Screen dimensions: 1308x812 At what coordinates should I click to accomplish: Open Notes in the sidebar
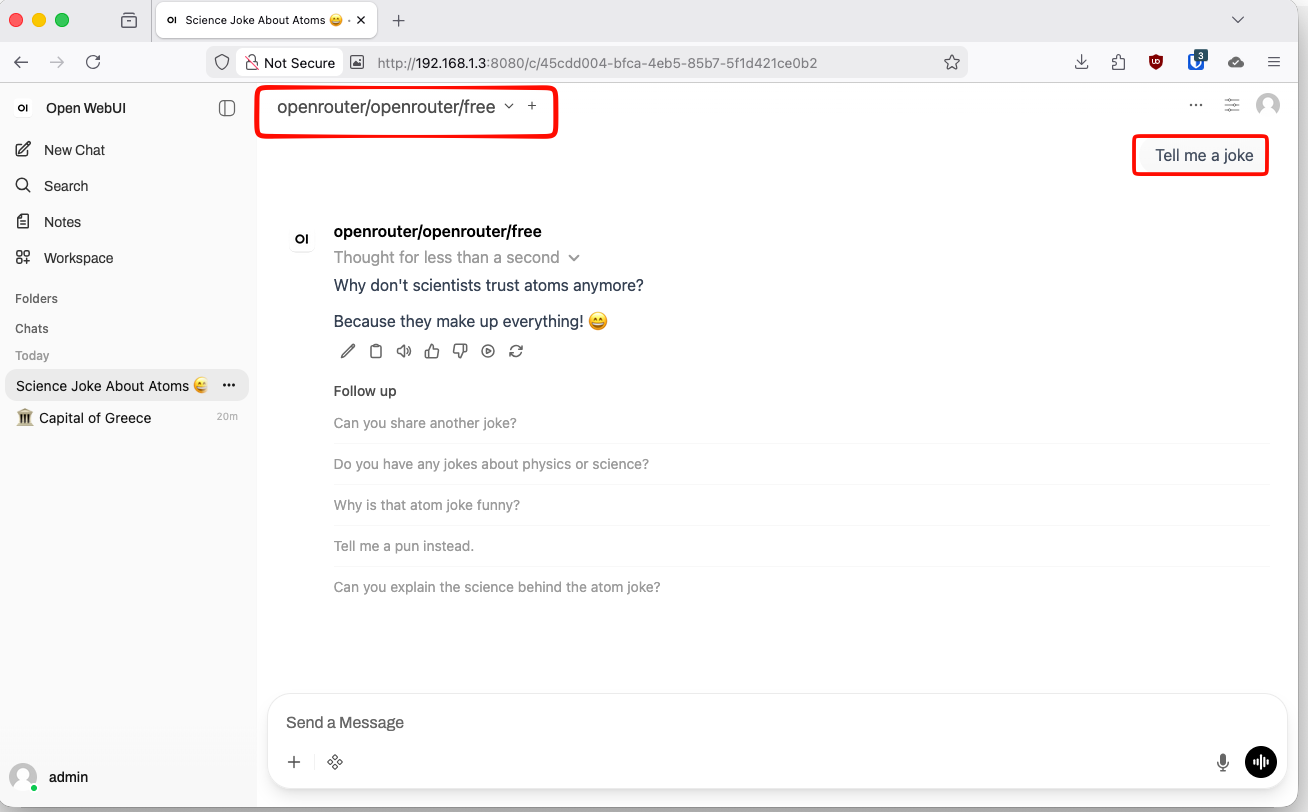(x=126, y=222)
